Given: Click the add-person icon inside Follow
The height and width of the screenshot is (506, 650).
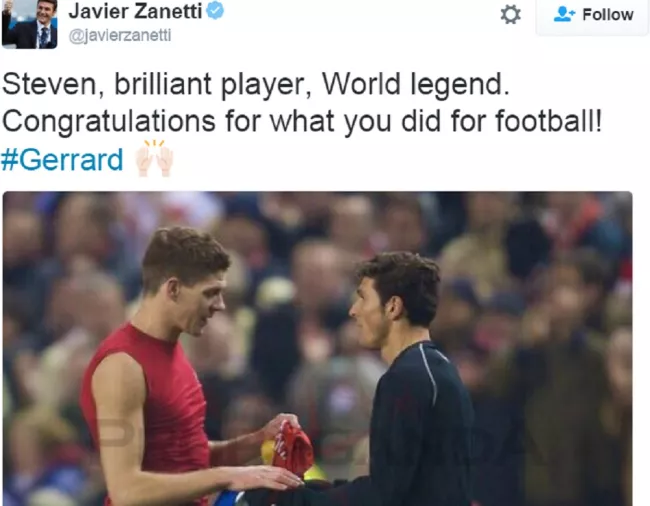Looking at the screenshot, I should 564,15.
